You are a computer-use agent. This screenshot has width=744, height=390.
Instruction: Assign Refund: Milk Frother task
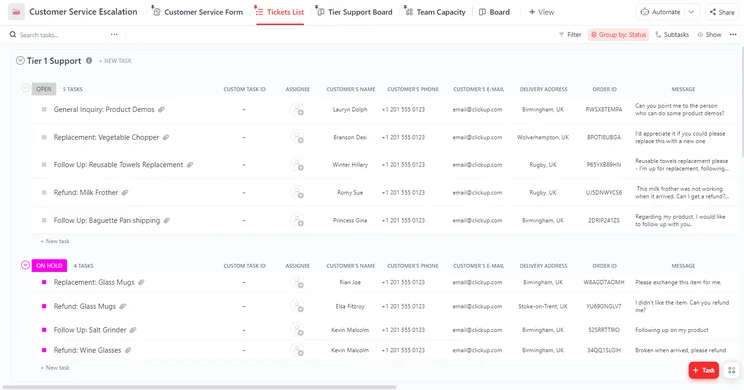click(x=298, y=193)
